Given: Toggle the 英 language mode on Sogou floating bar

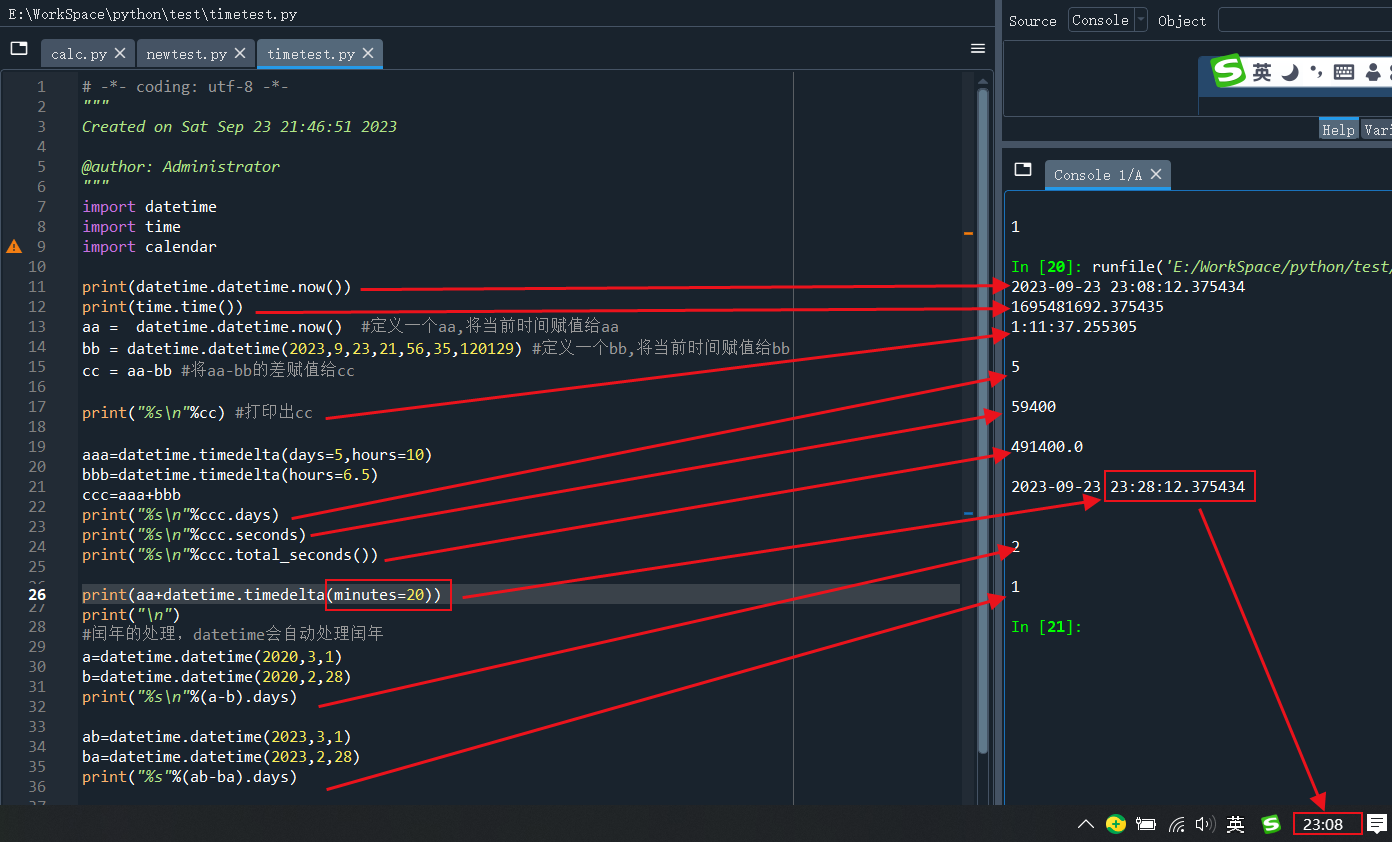Looking at the screenshot, I should (x=1262, y=72).
